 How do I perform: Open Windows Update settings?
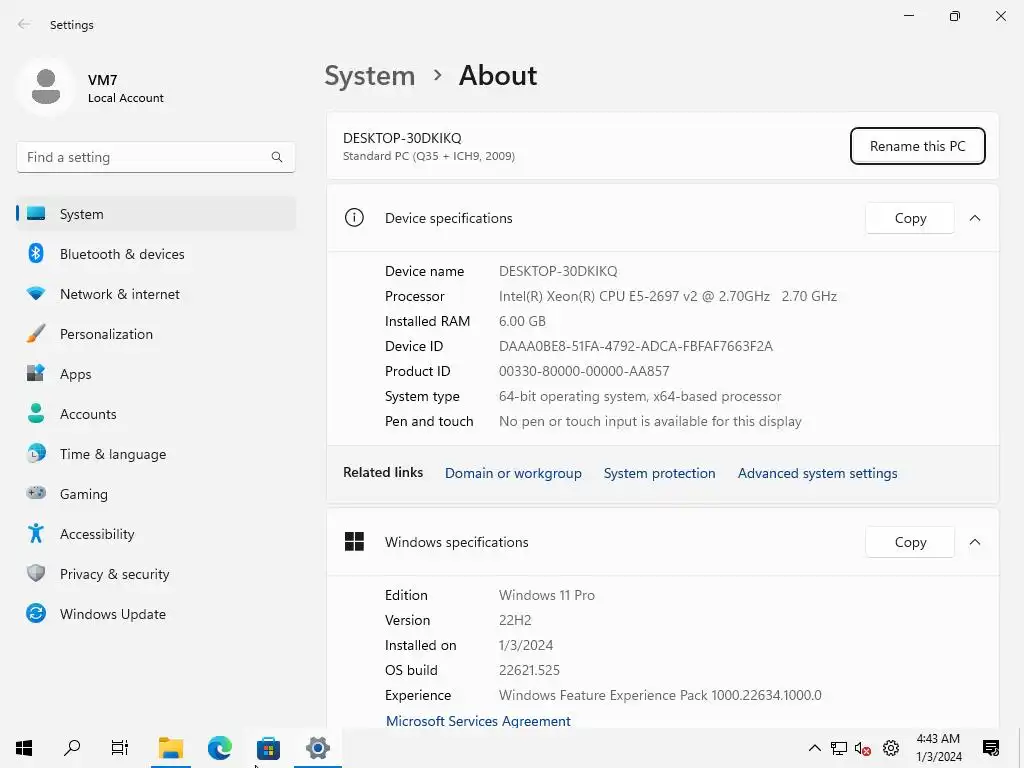coord(156,614)
